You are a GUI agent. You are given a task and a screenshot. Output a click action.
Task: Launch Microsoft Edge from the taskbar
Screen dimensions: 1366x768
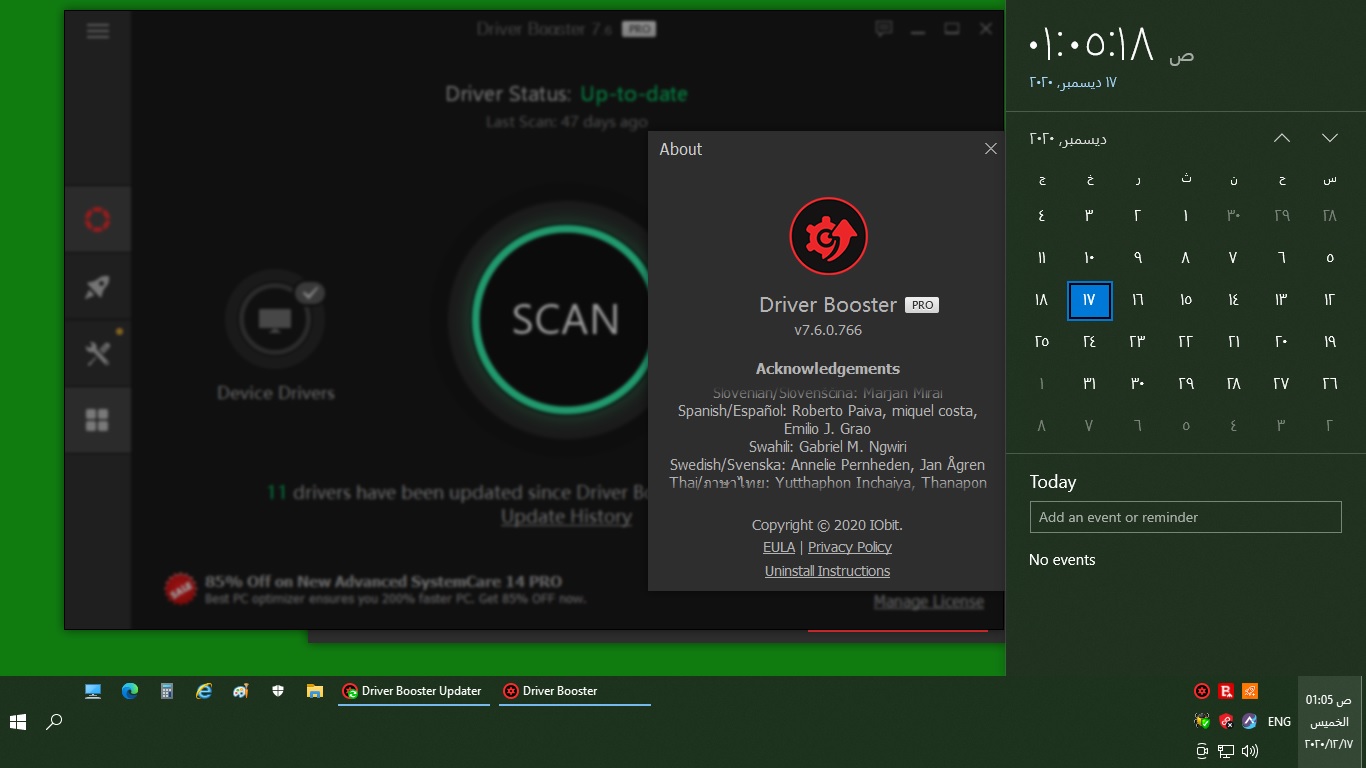pyautogui.click(x=130, y=691)
